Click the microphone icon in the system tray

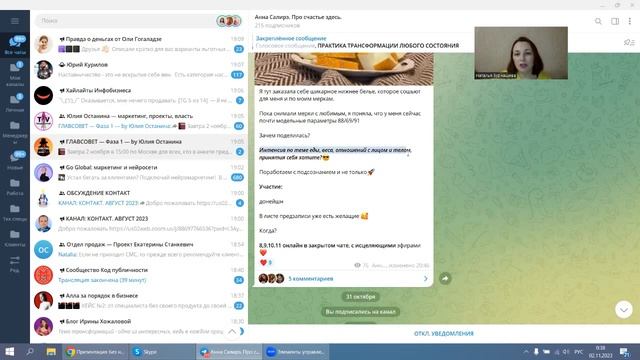536,351
